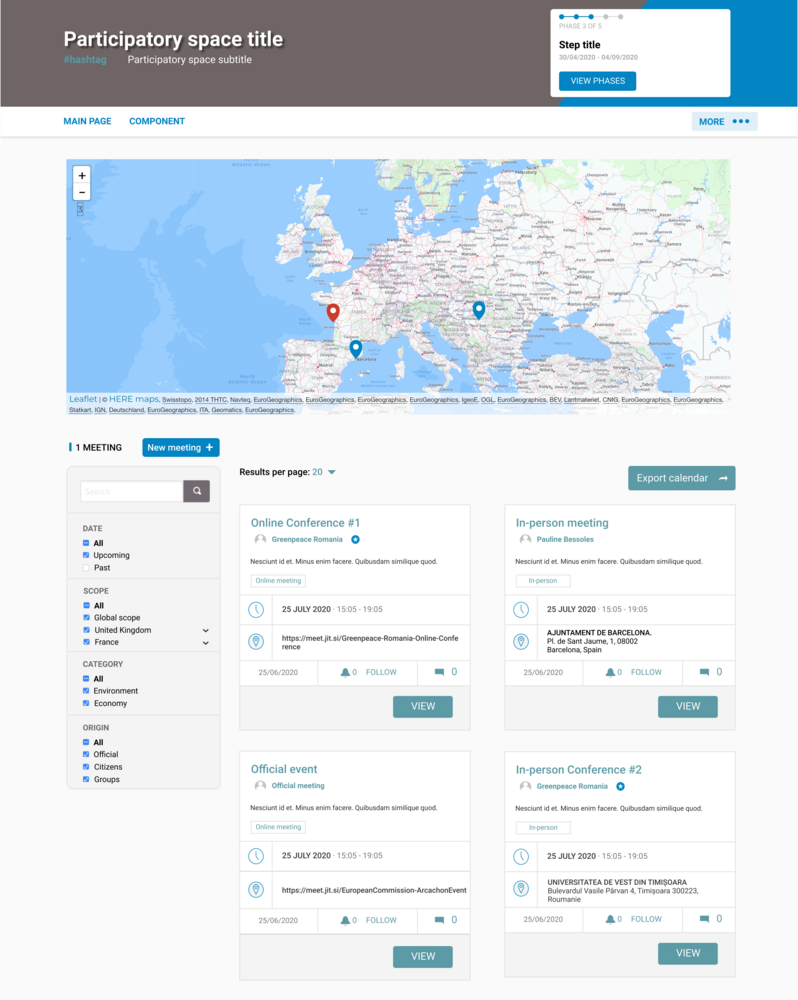Uncheck the Citizens origin checkbox
This screenshot has height=1000, width=798.
tap(87, 767)
